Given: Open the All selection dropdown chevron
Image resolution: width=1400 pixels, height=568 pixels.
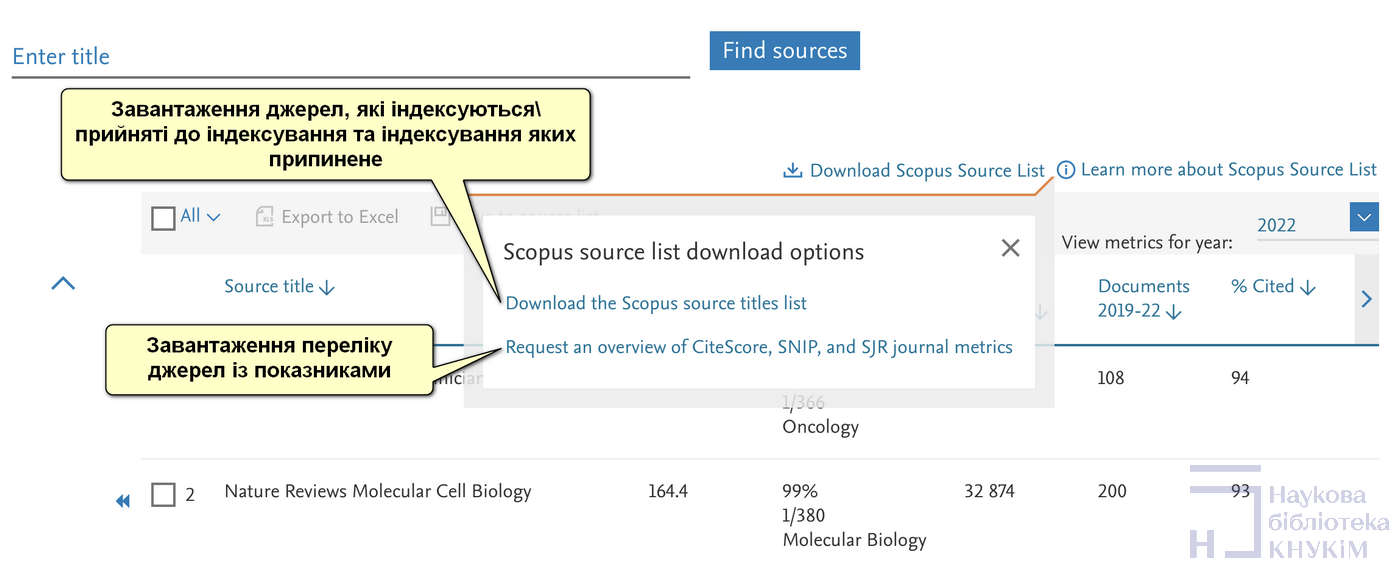Looking at the screenshot, I should point(213,217).
